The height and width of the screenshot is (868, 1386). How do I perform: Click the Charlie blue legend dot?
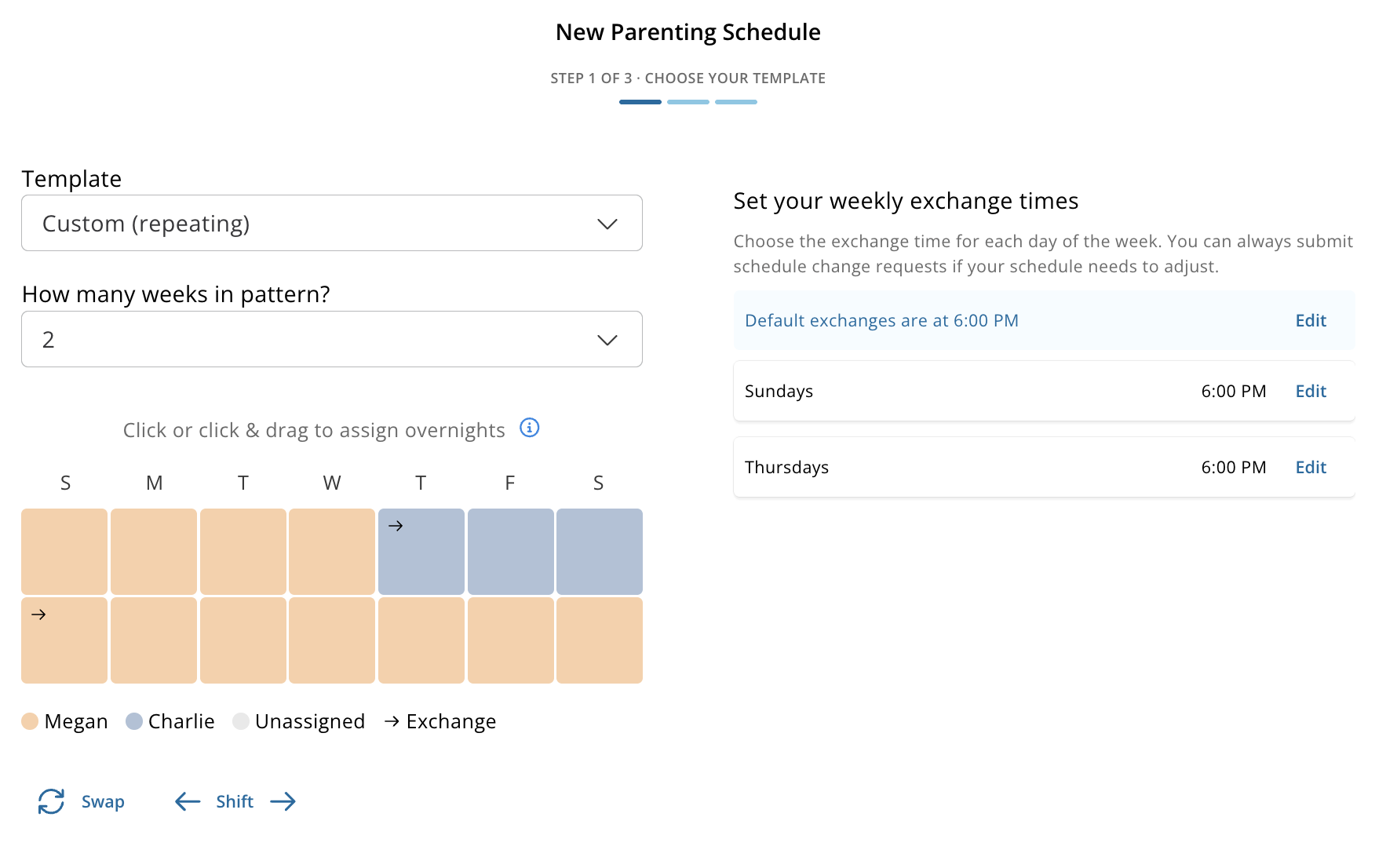(134, 721)
